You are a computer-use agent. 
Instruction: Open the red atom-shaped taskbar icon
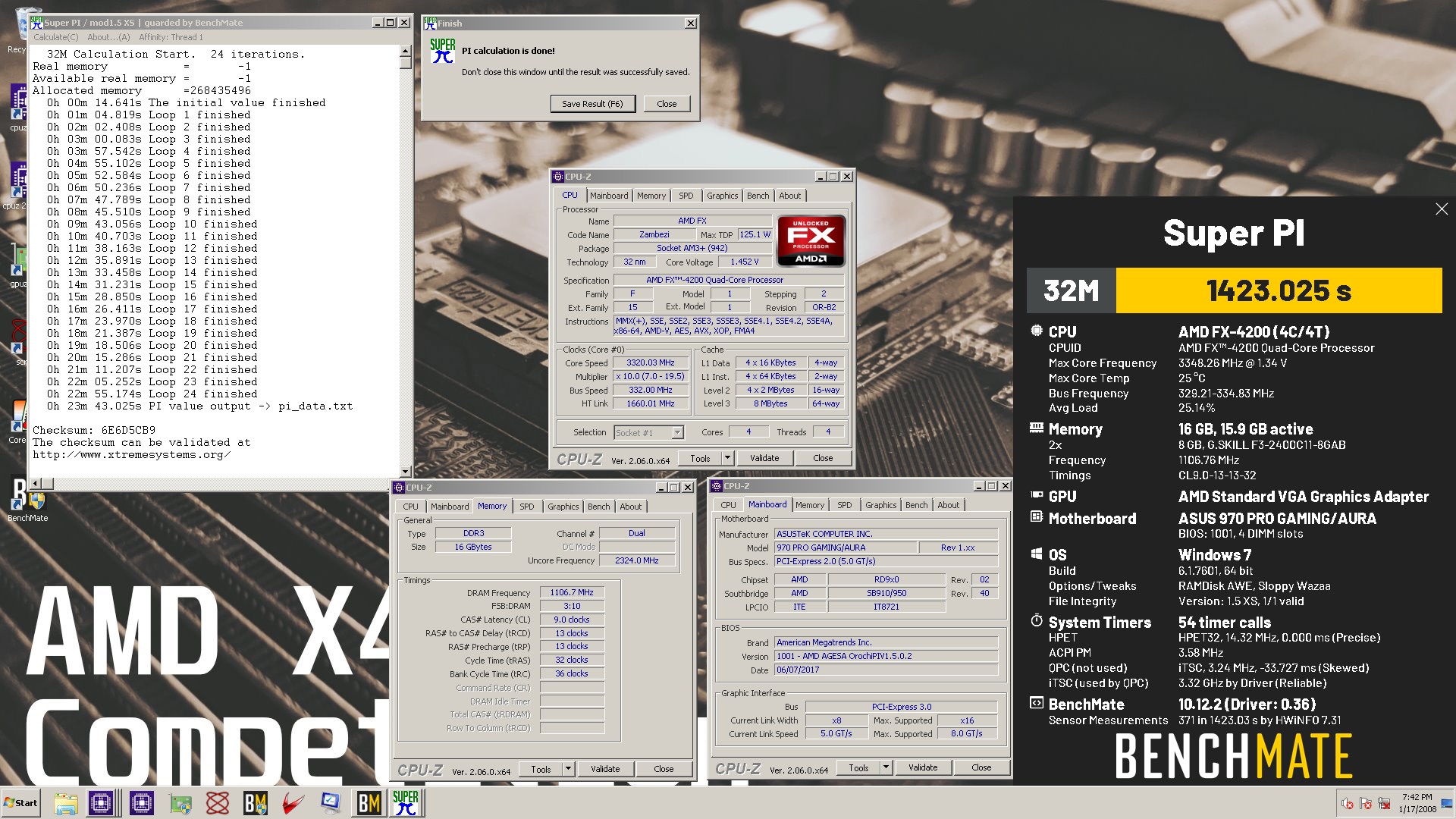pos(218,804)
